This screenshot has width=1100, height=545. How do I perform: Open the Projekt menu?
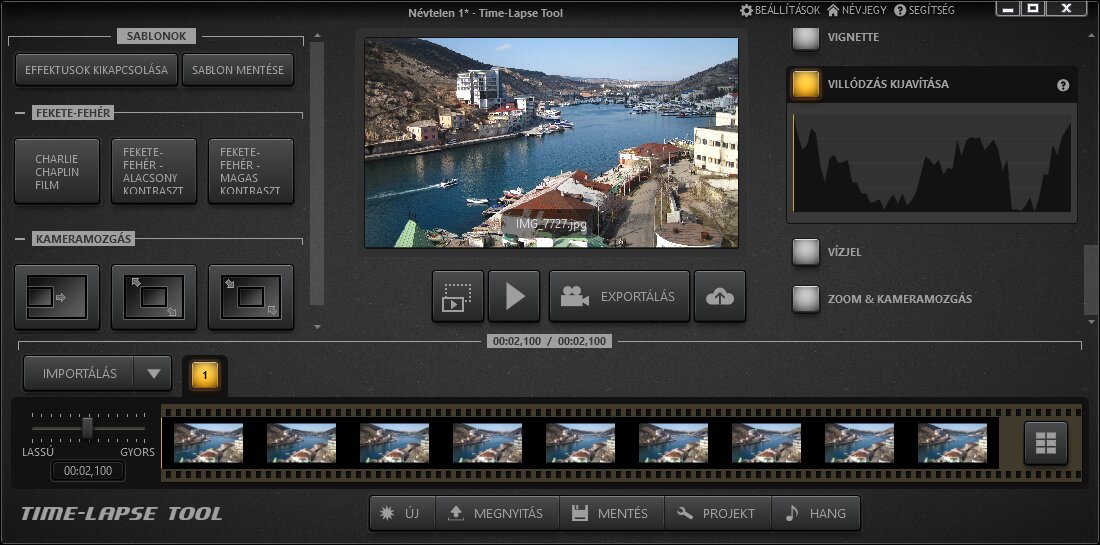pyautogui.click(x=716, y=513)
